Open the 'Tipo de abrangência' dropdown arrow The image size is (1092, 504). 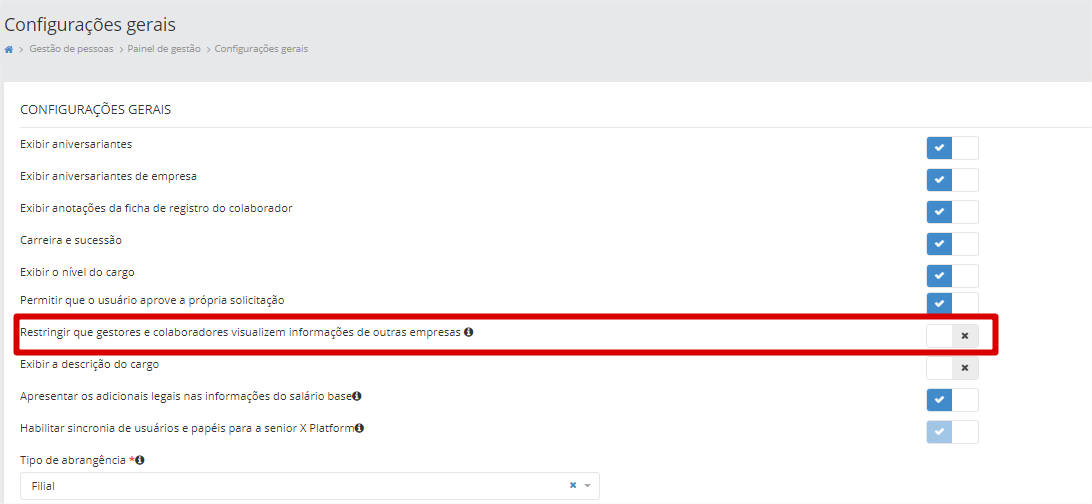tap(588, 485)
